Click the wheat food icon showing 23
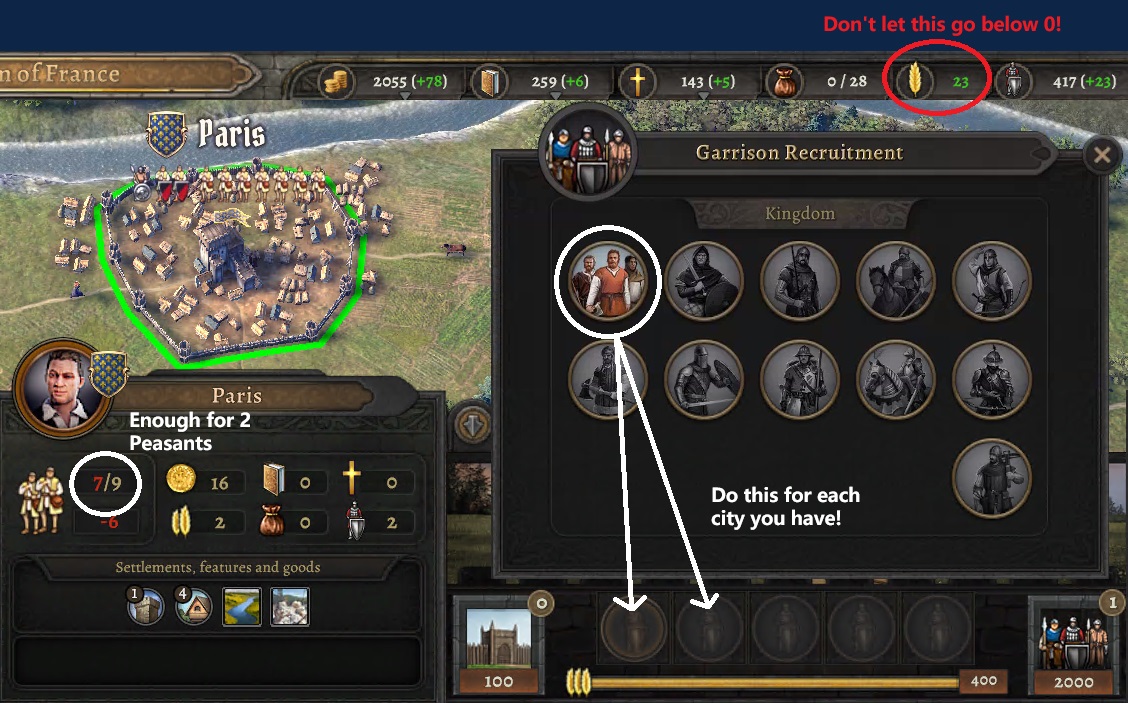 (x=914, y=80)
